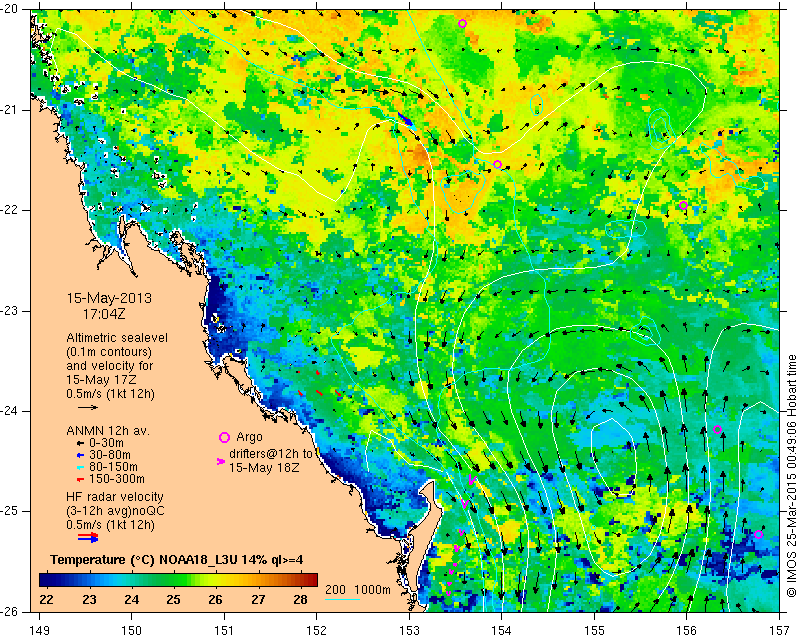
Task: Click the vertical IMOS copyright timestamp text
Action: click(x=791, y=475)
